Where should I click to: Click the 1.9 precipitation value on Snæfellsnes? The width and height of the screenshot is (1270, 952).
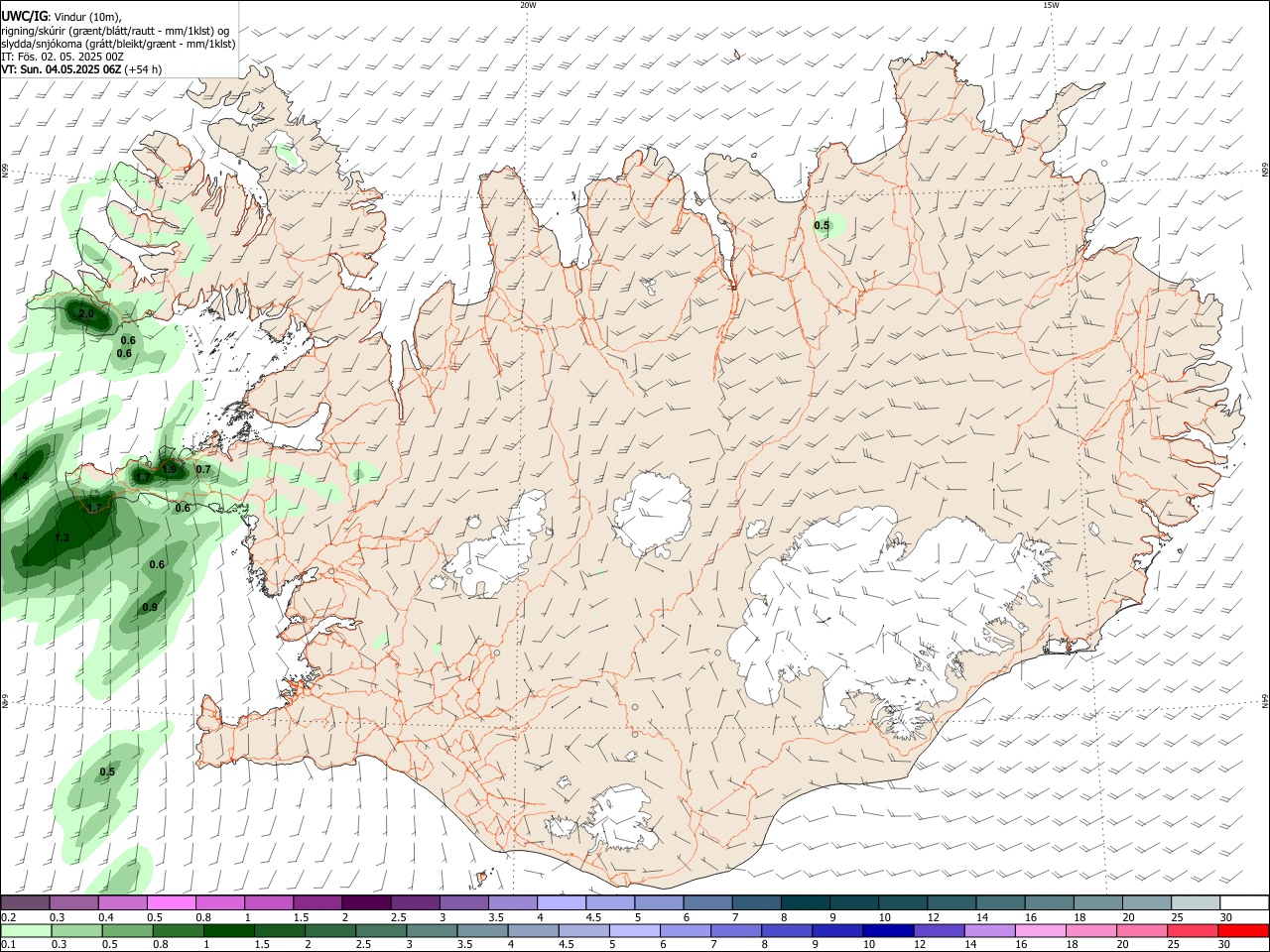(x=169, y=469)
